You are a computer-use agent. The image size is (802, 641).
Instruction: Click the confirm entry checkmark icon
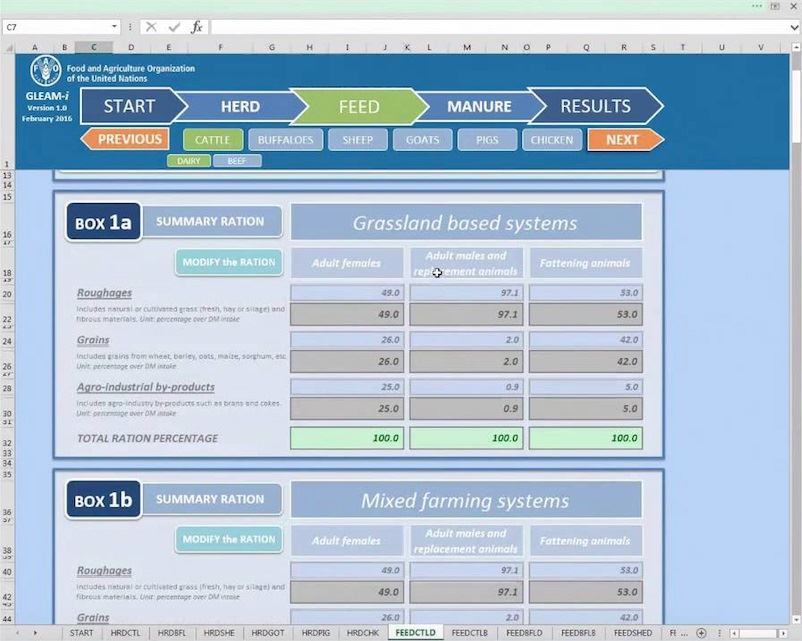pos(174,27)
